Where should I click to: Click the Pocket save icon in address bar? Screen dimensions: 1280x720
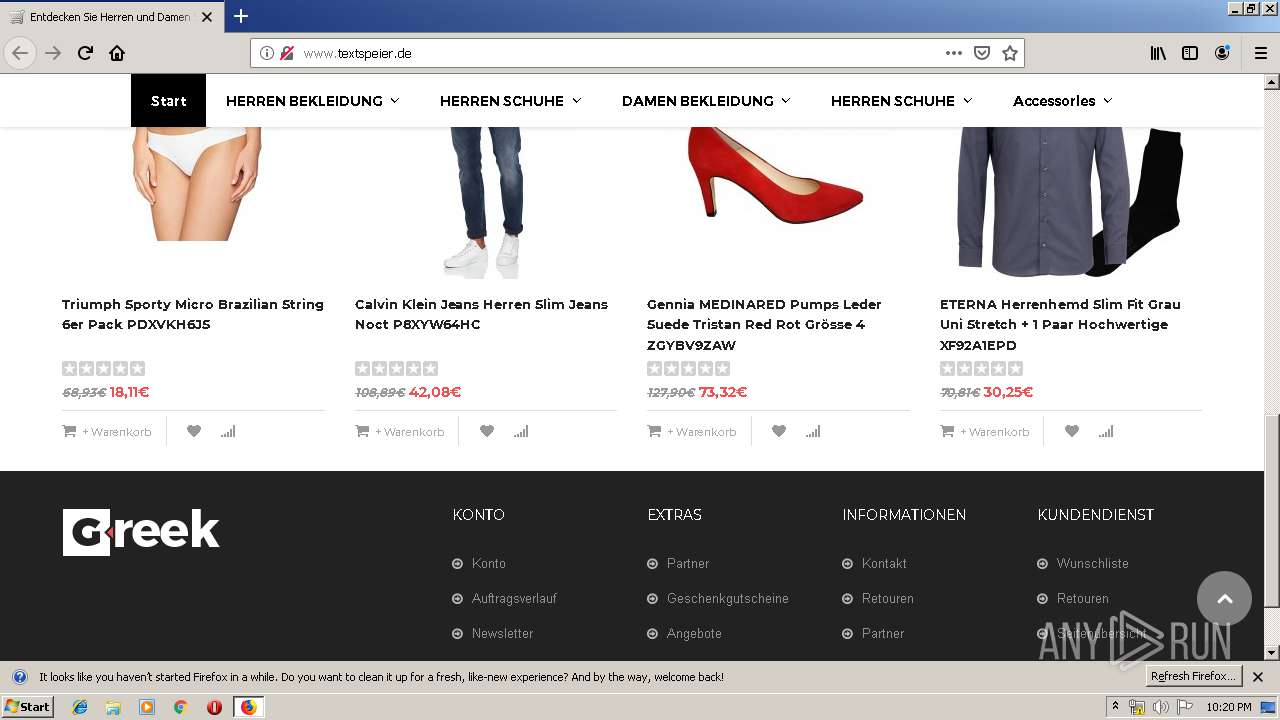pyautogui.click(x=982, y=53)
